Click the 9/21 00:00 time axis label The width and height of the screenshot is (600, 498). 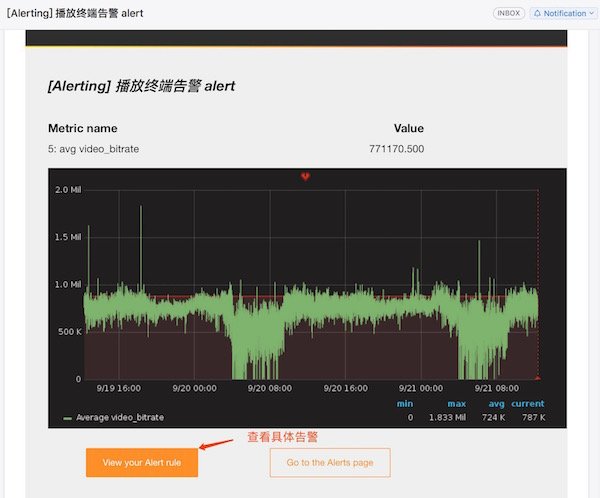(421, 388)
